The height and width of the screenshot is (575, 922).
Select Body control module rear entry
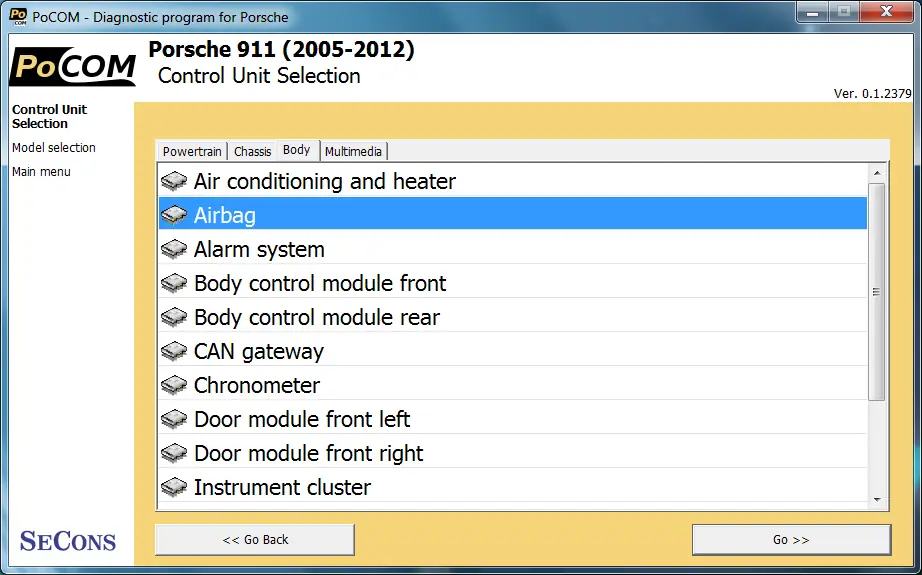click(x=513, y=317)
